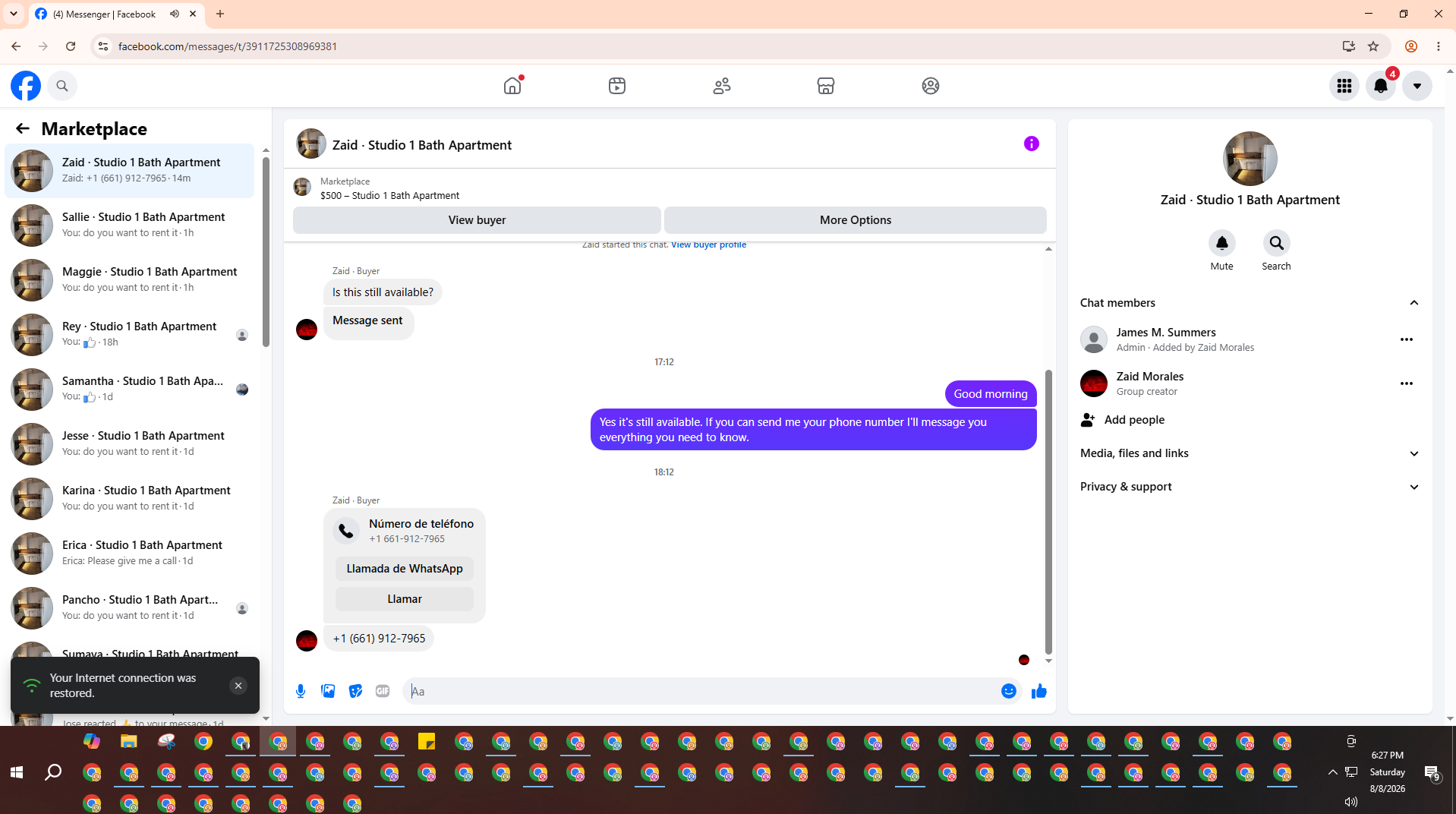
Task: Open Karina Studio 1 Bath Apartment chat
Action: point(130,498)
